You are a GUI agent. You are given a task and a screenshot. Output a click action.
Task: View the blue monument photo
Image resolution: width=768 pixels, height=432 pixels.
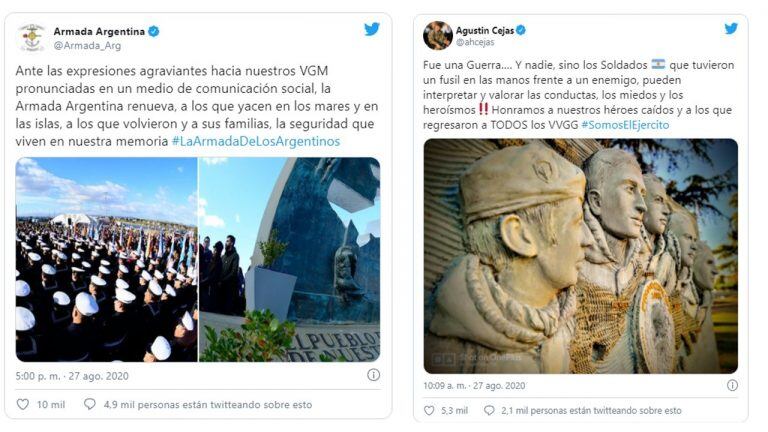(x=289, y=260)
